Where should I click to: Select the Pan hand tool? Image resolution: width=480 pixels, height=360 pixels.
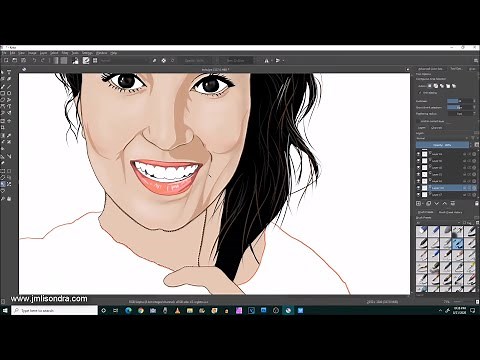point(9,199)
